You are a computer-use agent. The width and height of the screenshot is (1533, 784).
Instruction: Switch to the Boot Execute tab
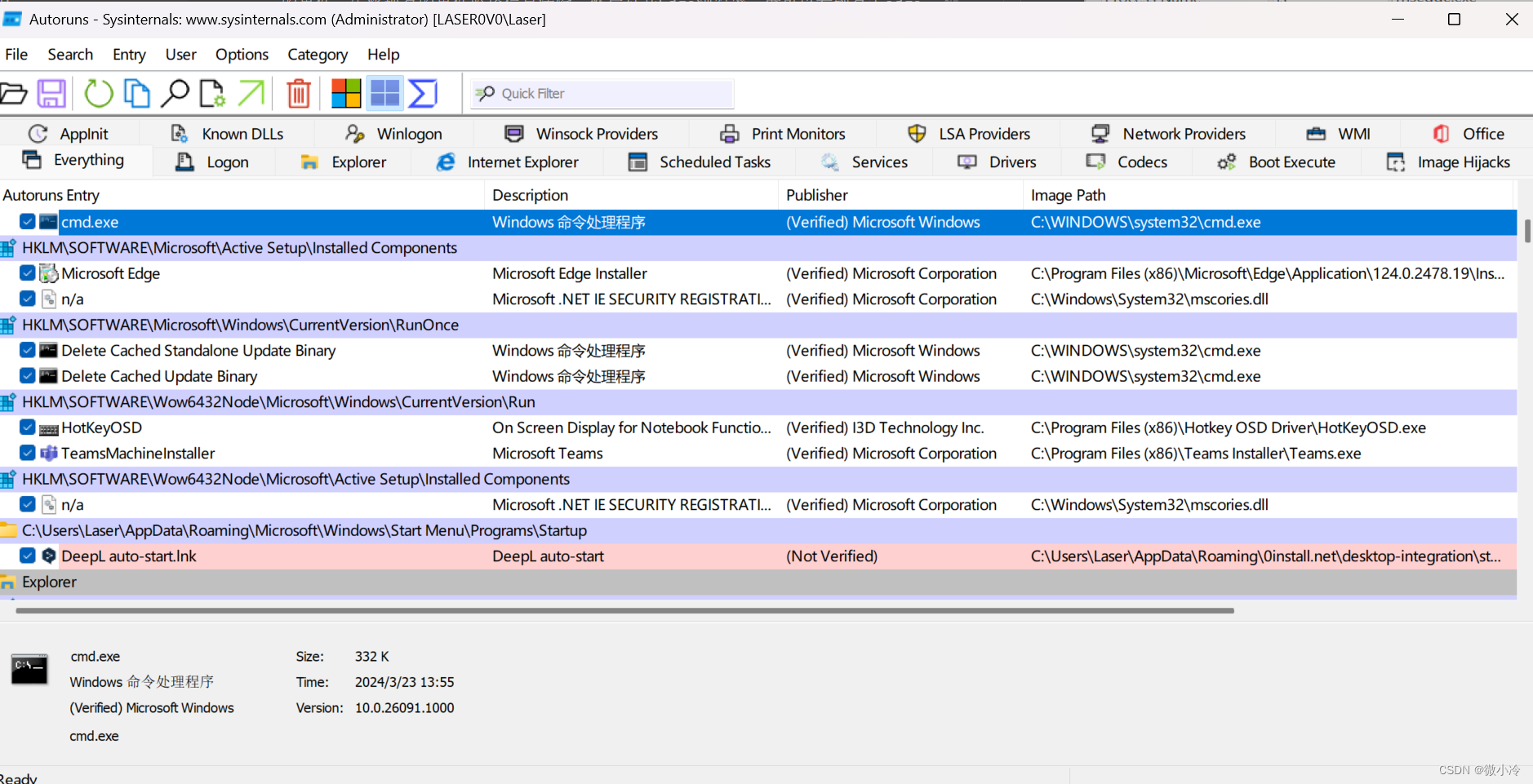[1276, 162]
